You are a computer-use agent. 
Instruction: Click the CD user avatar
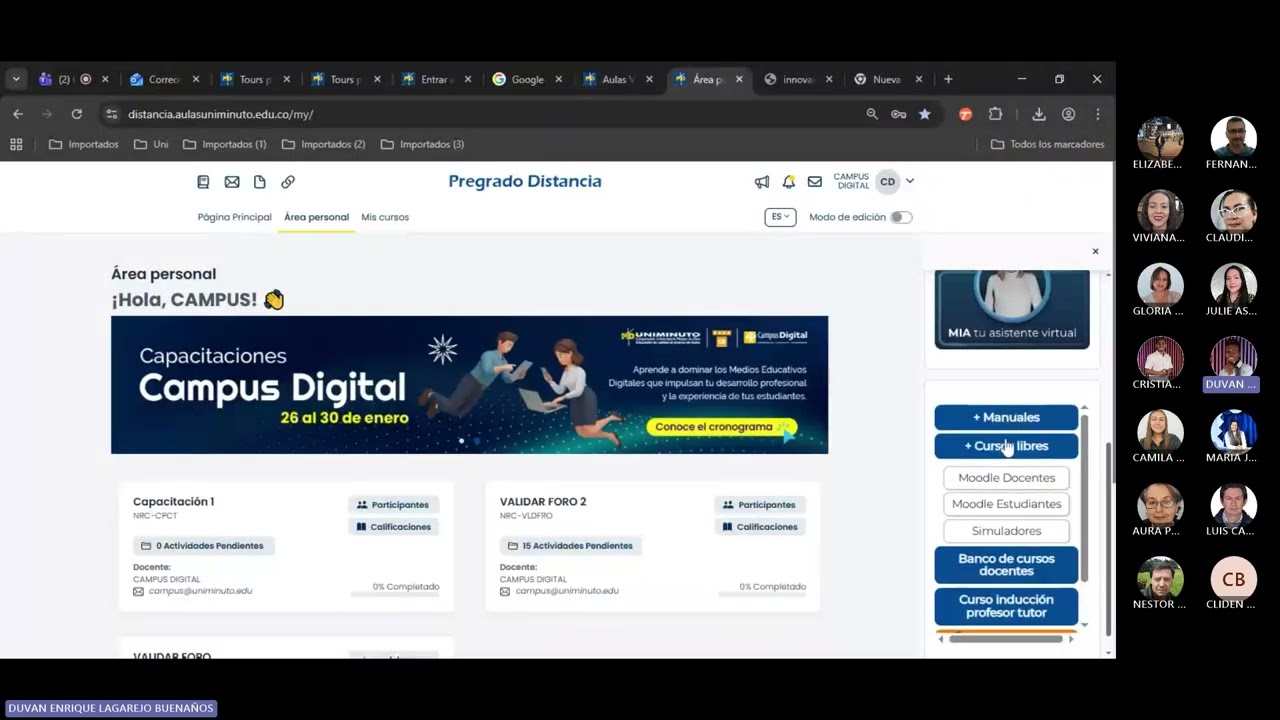click(887, 182)
